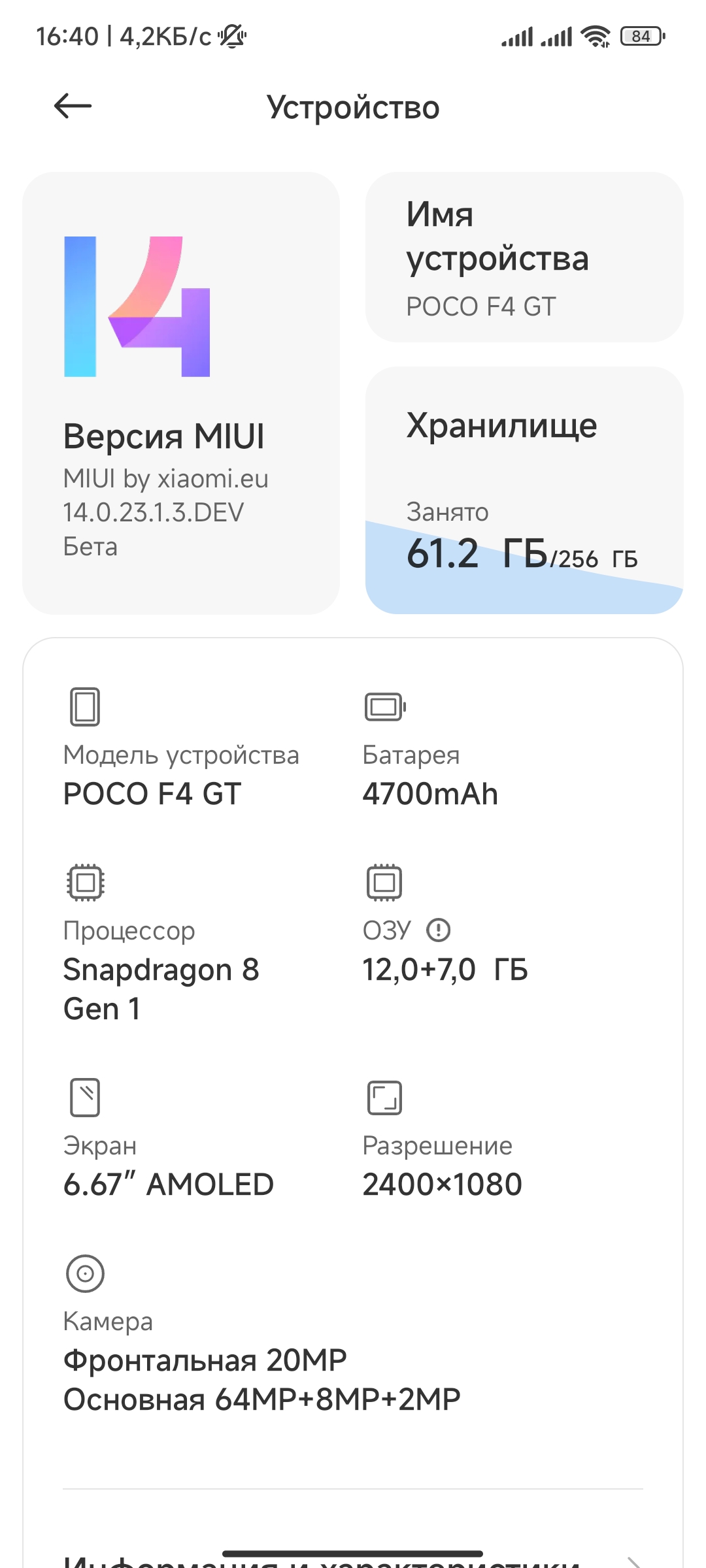706x1568 pixels.
Task: Tap the Устройство page title
Action: (x=353, y=107)
